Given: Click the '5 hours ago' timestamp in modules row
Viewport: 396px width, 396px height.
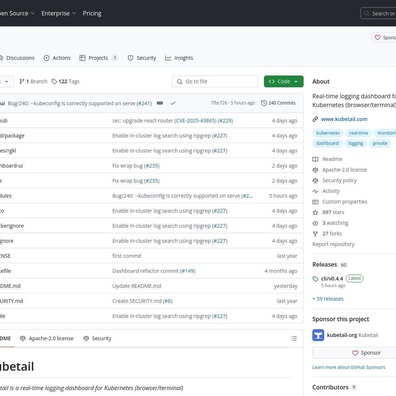Looking at the screenshot, I should (283, 196).
